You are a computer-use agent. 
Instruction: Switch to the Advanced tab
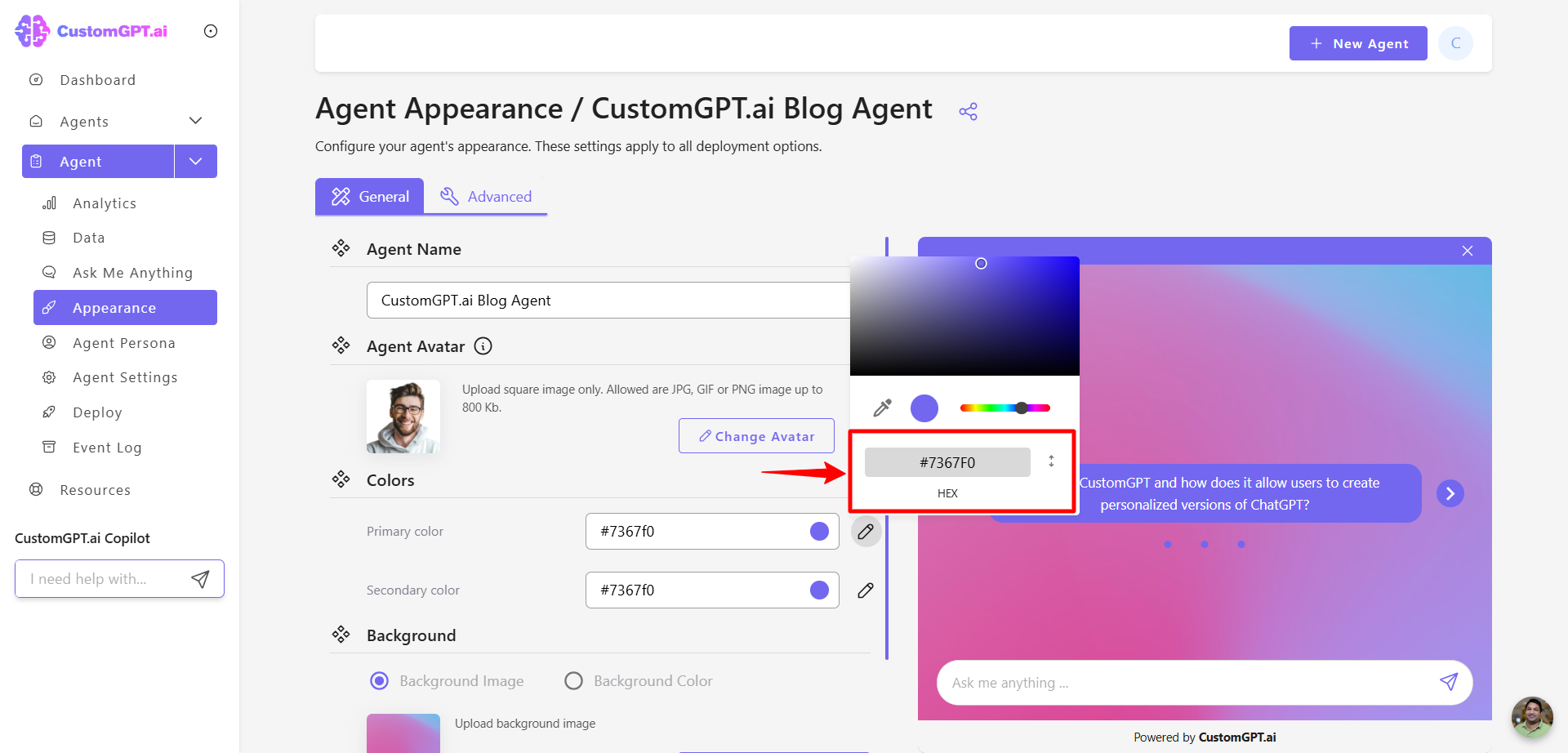pyautogui.click(x=486, y=196)
